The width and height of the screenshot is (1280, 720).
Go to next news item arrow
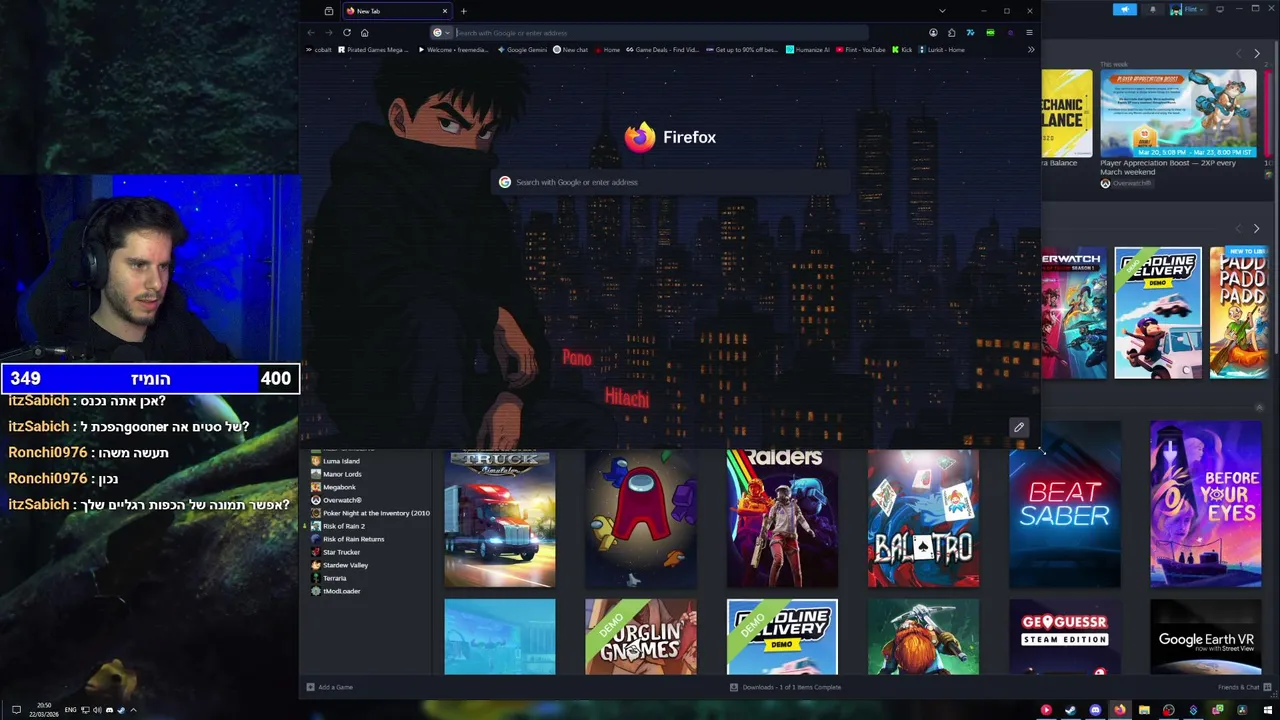pyautogui.click(x=1257, y=53)
